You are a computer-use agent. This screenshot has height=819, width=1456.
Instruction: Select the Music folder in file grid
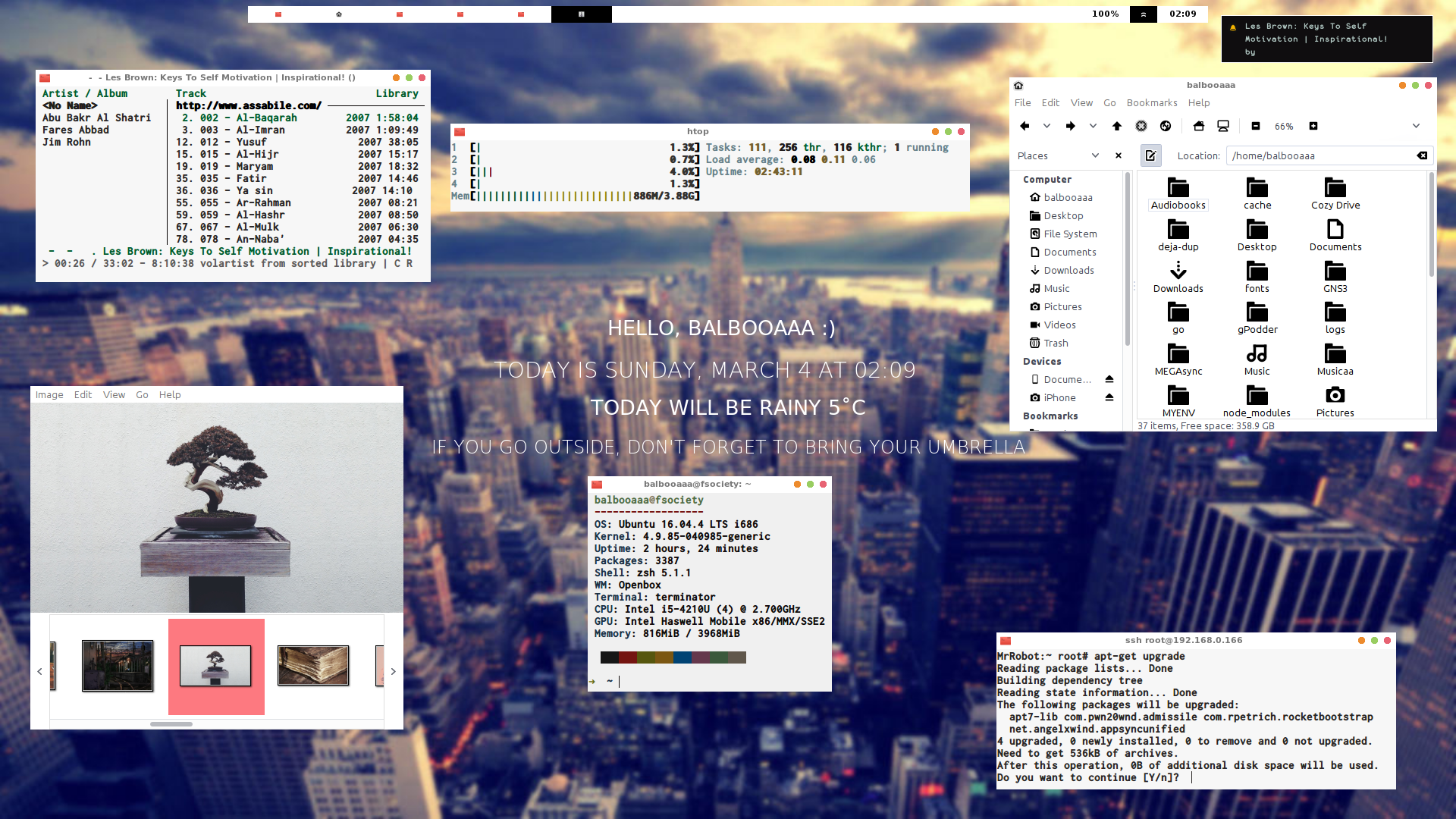(1257, 360)
